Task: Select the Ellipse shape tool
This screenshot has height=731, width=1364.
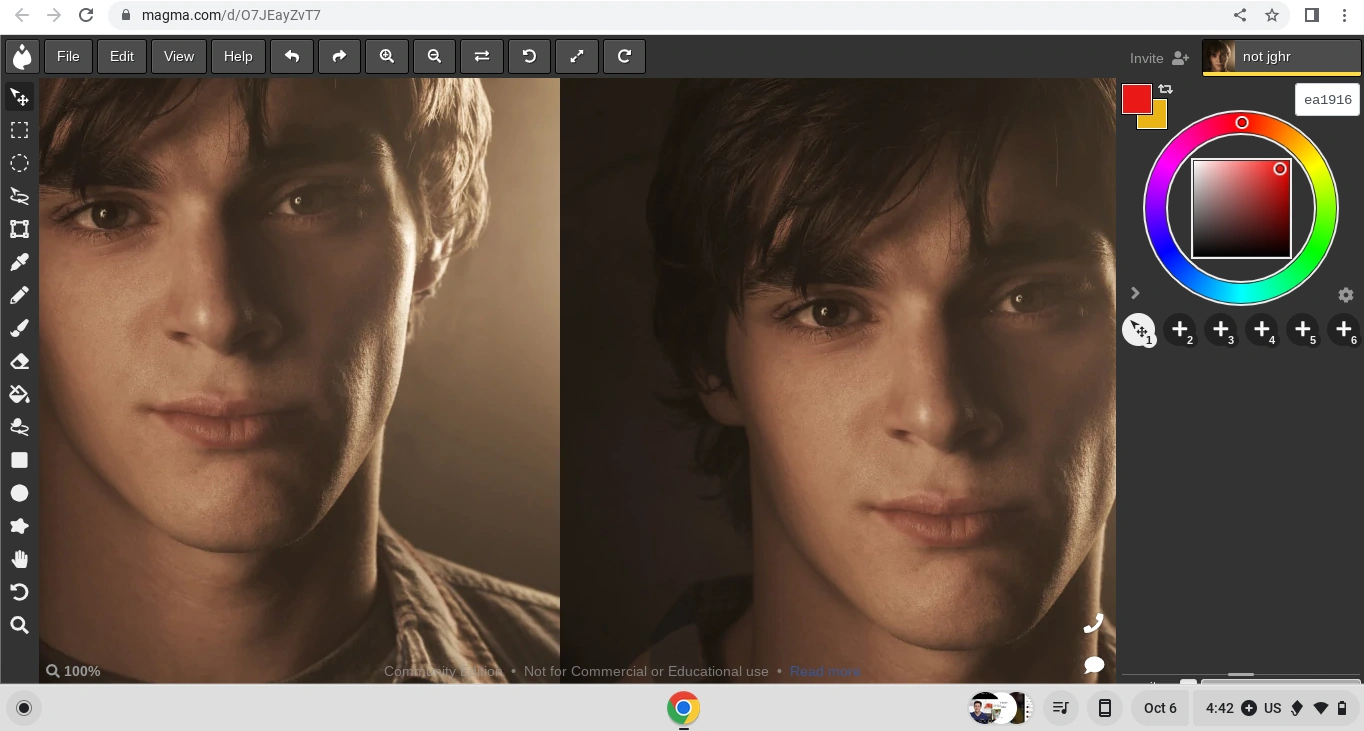Action: click(x=20, y=493)
